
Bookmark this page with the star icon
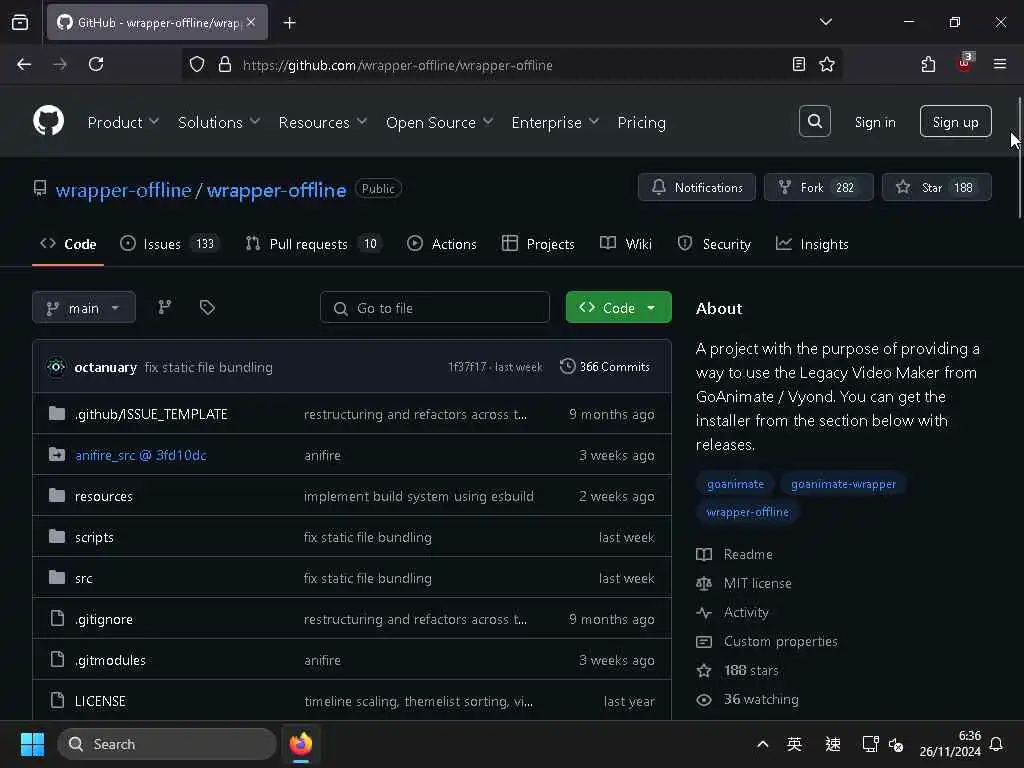click(827, 64)
